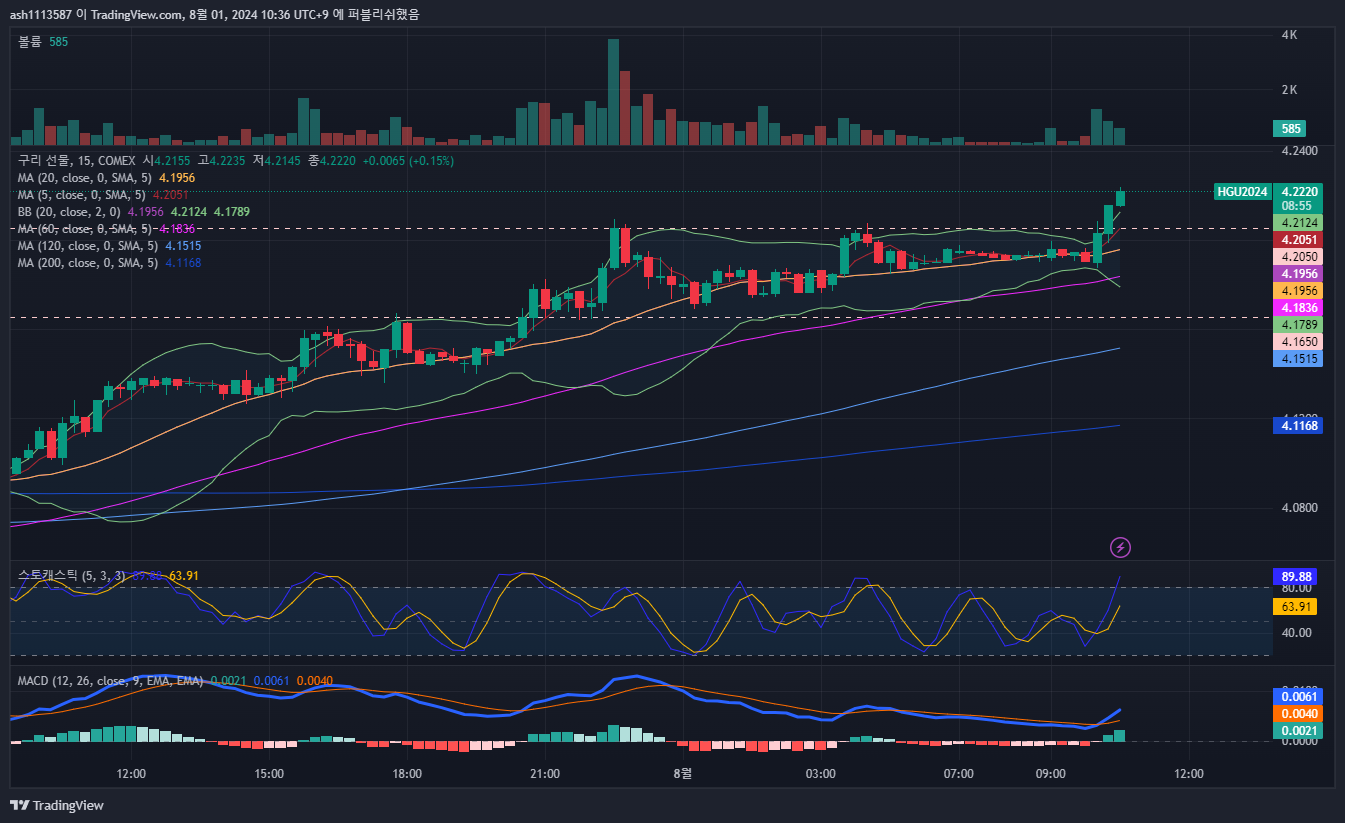Image resolution: width=1345 pixels, height=823 pixels.
Task: Select the MA (200, close, 0, SMA, 5) legend
Action: pos(88,263)
